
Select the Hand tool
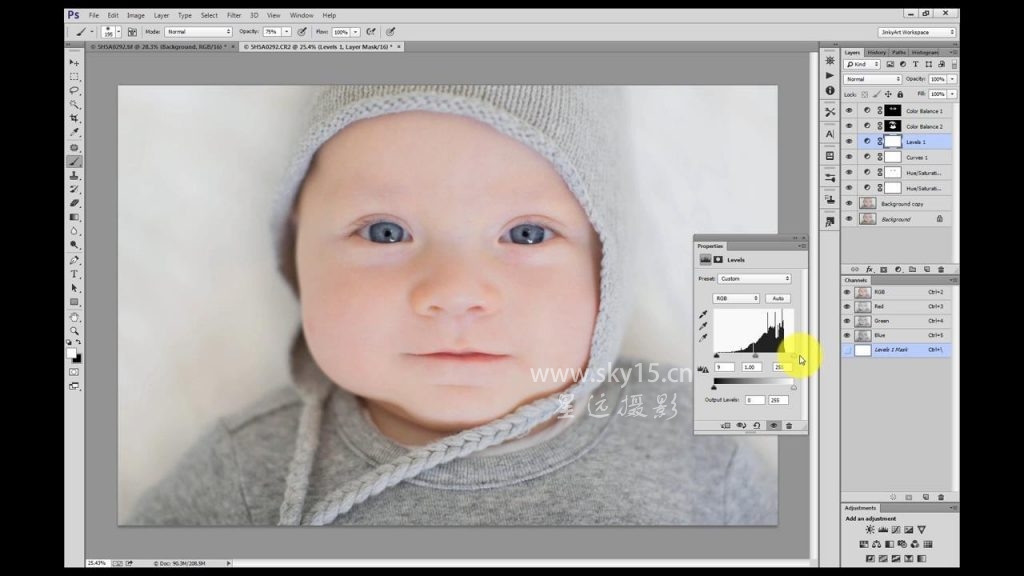74,317
